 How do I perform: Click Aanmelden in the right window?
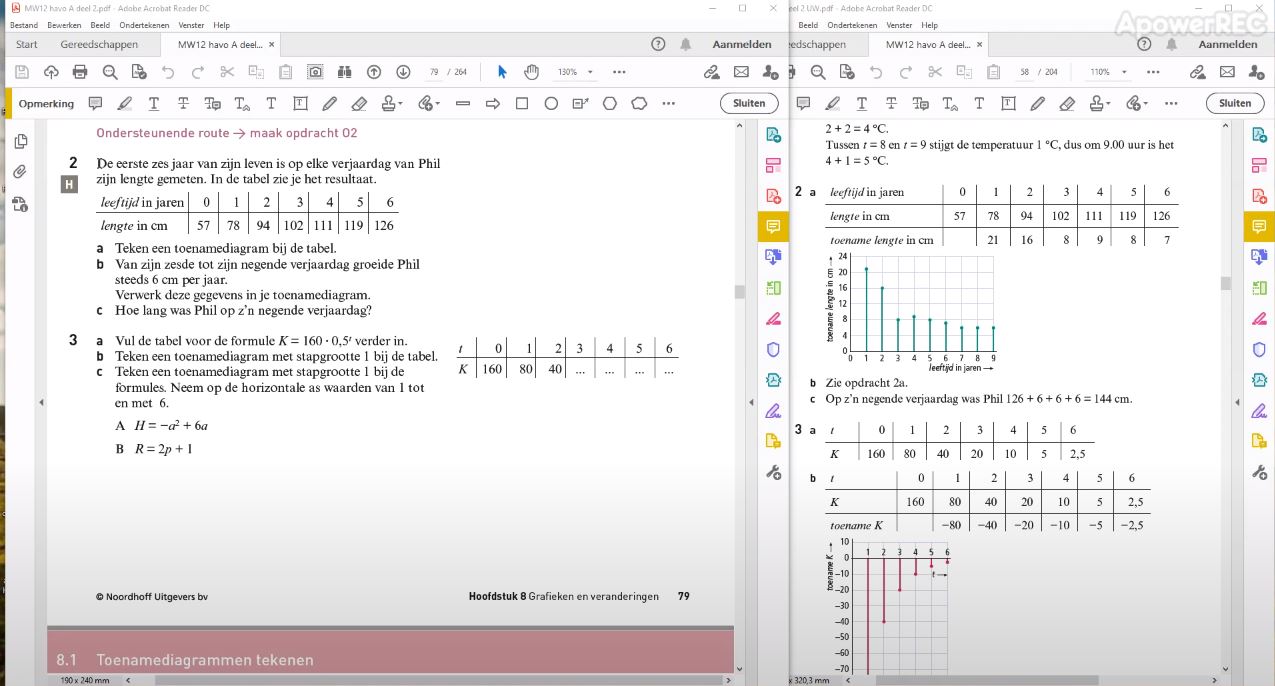1228,44
